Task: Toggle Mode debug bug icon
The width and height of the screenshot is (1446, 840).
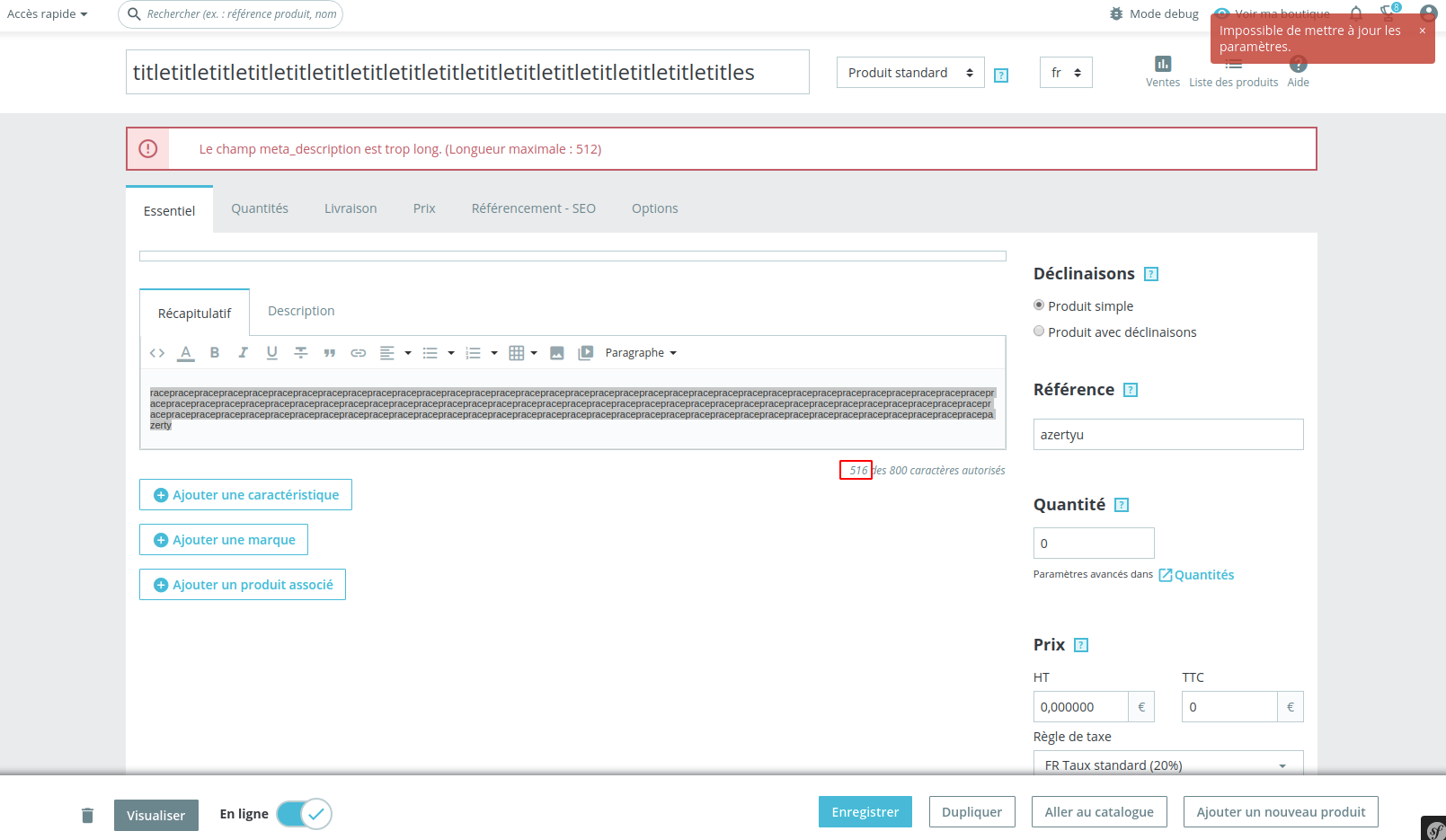Action: click(1116, 13)
